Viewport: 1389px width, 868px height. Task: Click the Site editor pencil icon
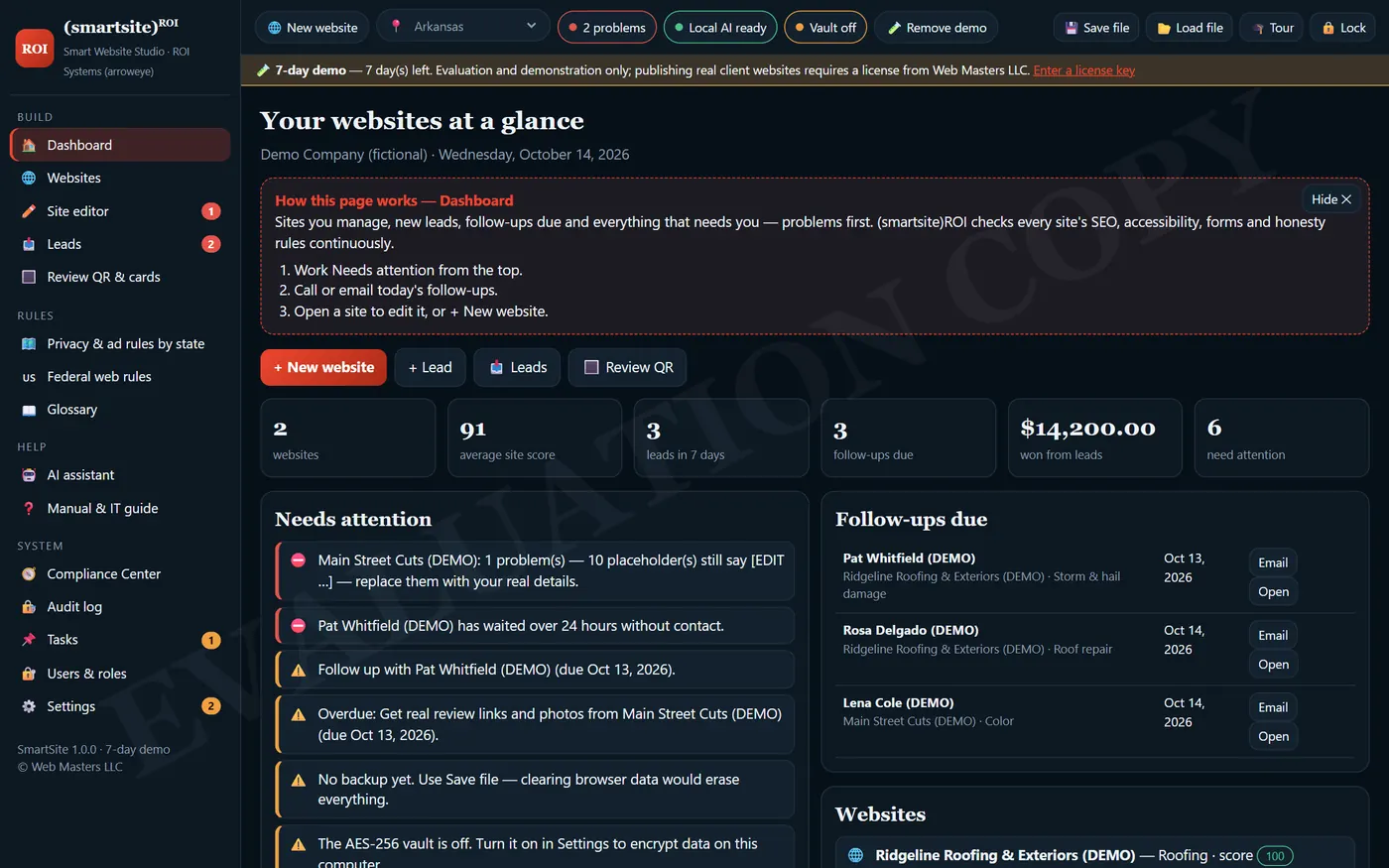coord(29,211)
